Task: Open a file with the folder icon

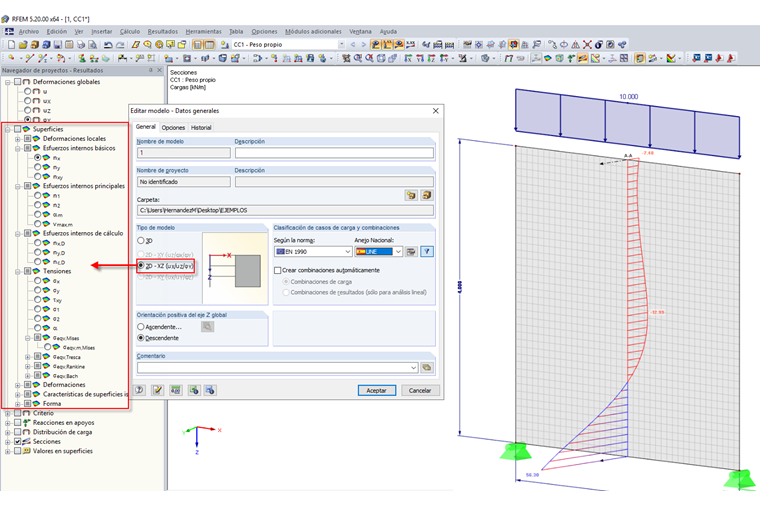Action: [x=23, y=45]
